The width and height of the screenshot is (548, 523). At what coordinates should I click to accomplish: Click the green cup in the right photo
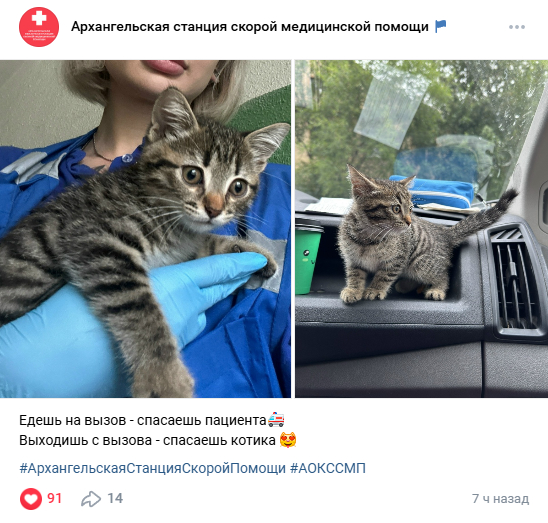(x=308, y=259)
